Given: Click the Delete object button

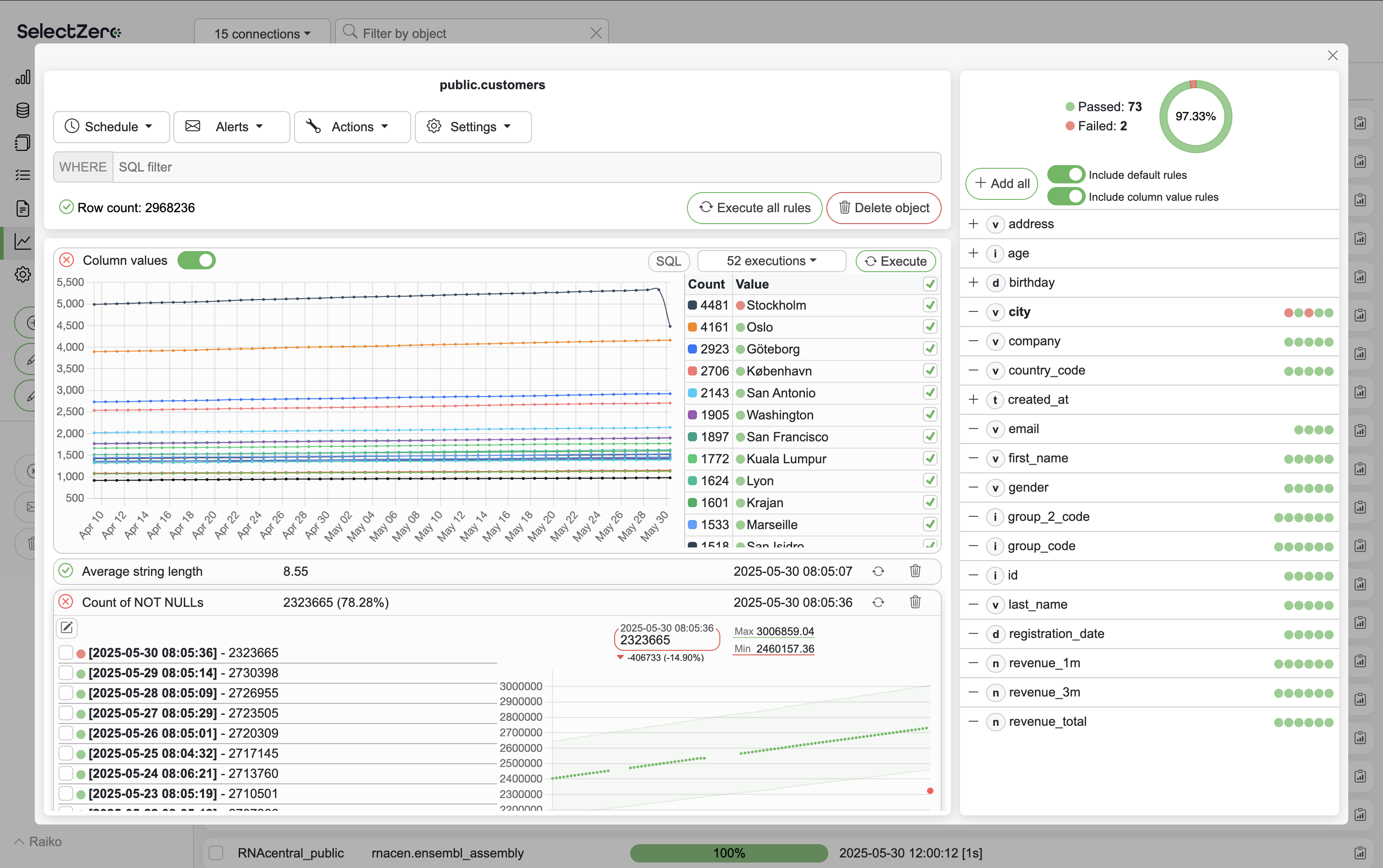Looking at the screenshot, I should [x=883, y=208].
